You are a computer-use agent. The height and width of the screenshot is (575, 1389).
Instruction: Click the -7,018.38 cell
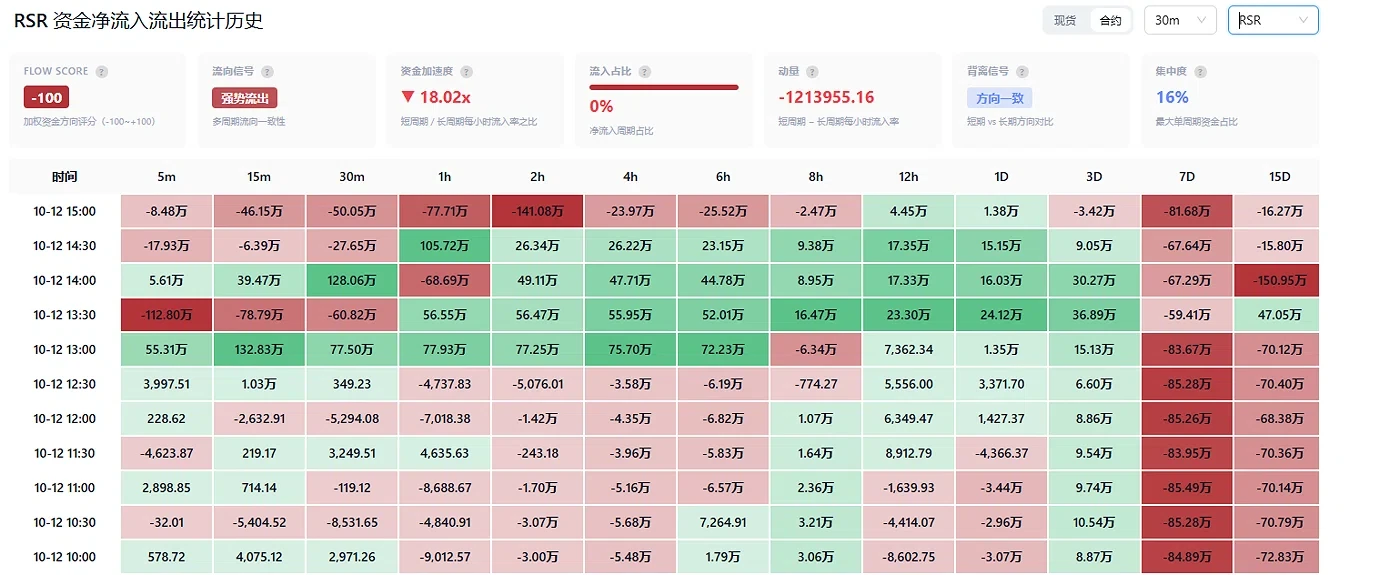[444, 419]
